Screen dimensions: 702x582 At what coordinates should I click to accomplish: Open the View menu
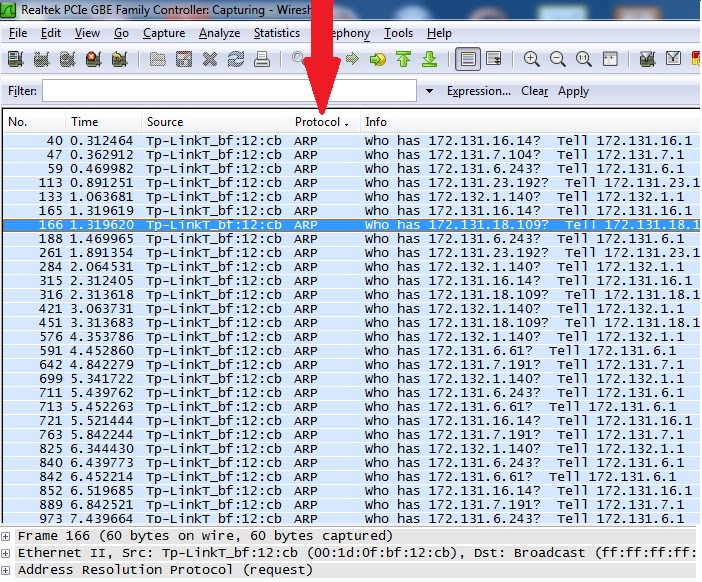[x=87, y=33]
